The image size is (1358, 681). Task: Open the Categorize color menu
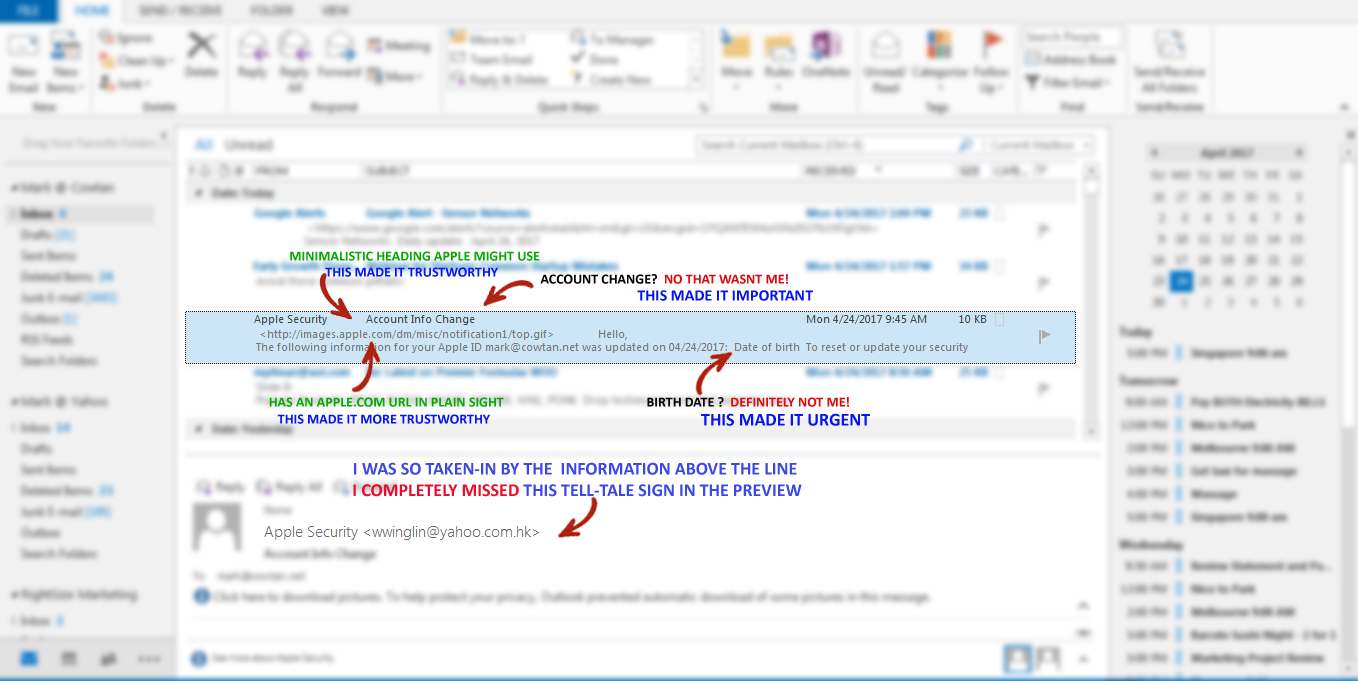940,62
